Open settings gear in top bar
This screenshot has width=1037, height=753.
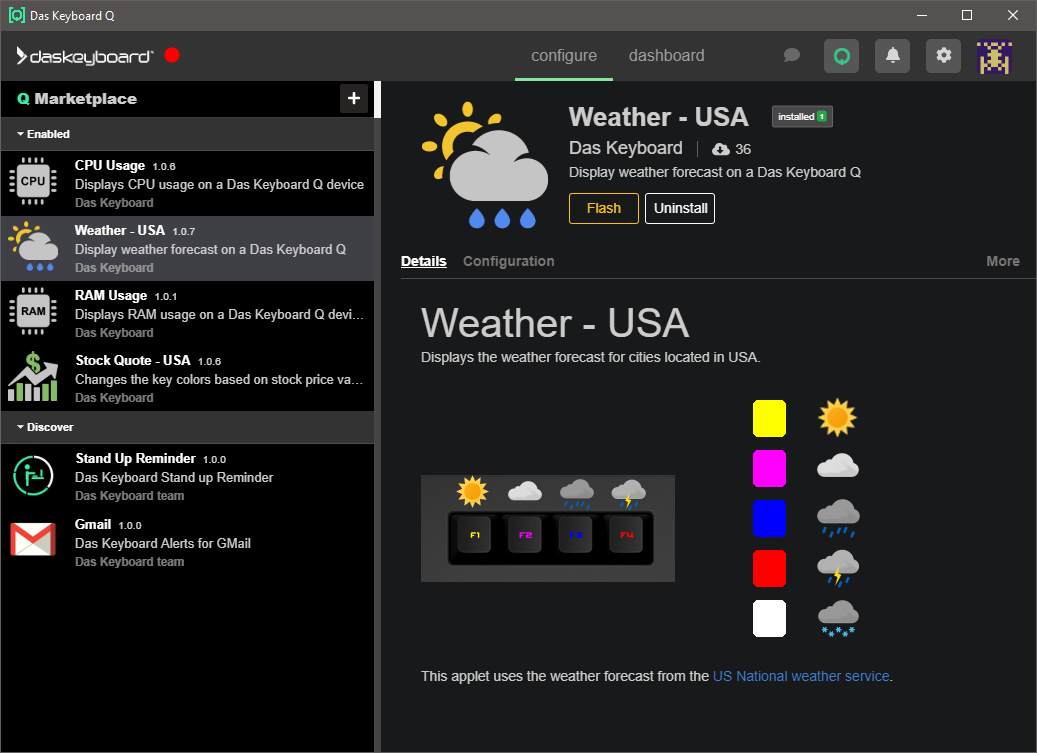tap(943, 56)
